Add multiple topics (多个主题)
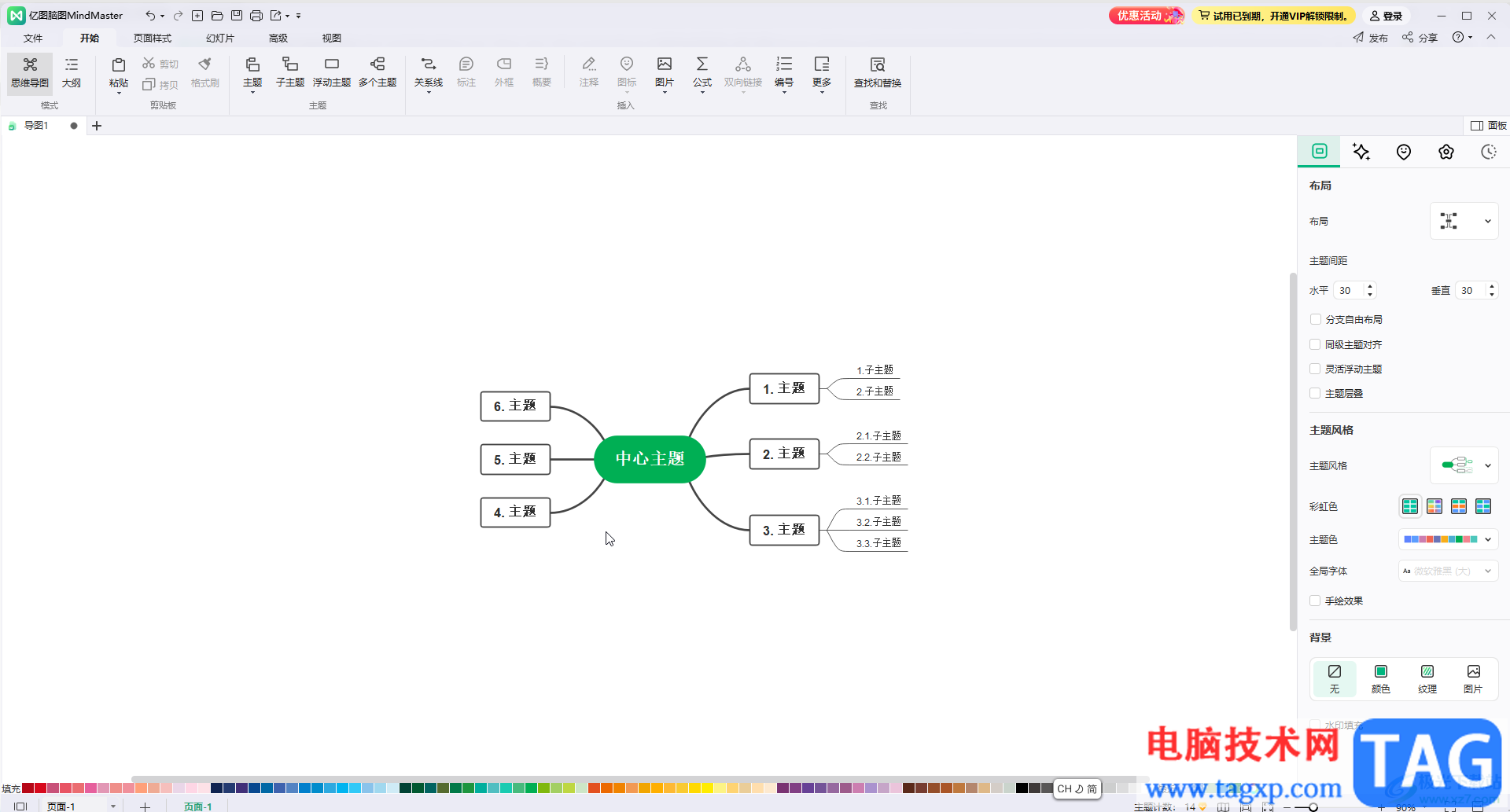This screenshot has width=1510, height=812. [x=377, y=72]
